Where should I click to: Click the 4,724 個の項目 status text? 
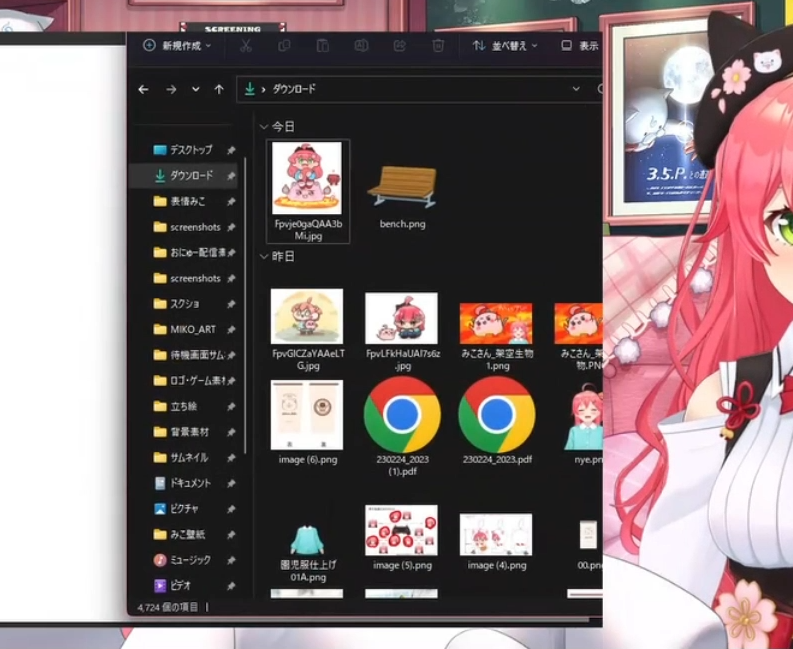coord(168,607)
